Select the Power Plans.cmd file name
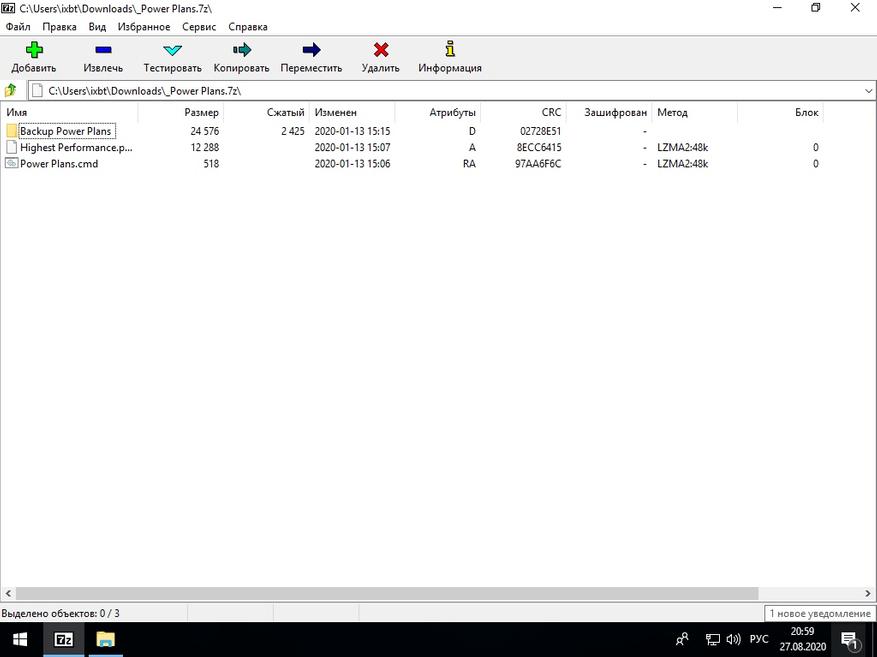Image resolution: width=877 pixels, height=657 pixels. [59, 163]
